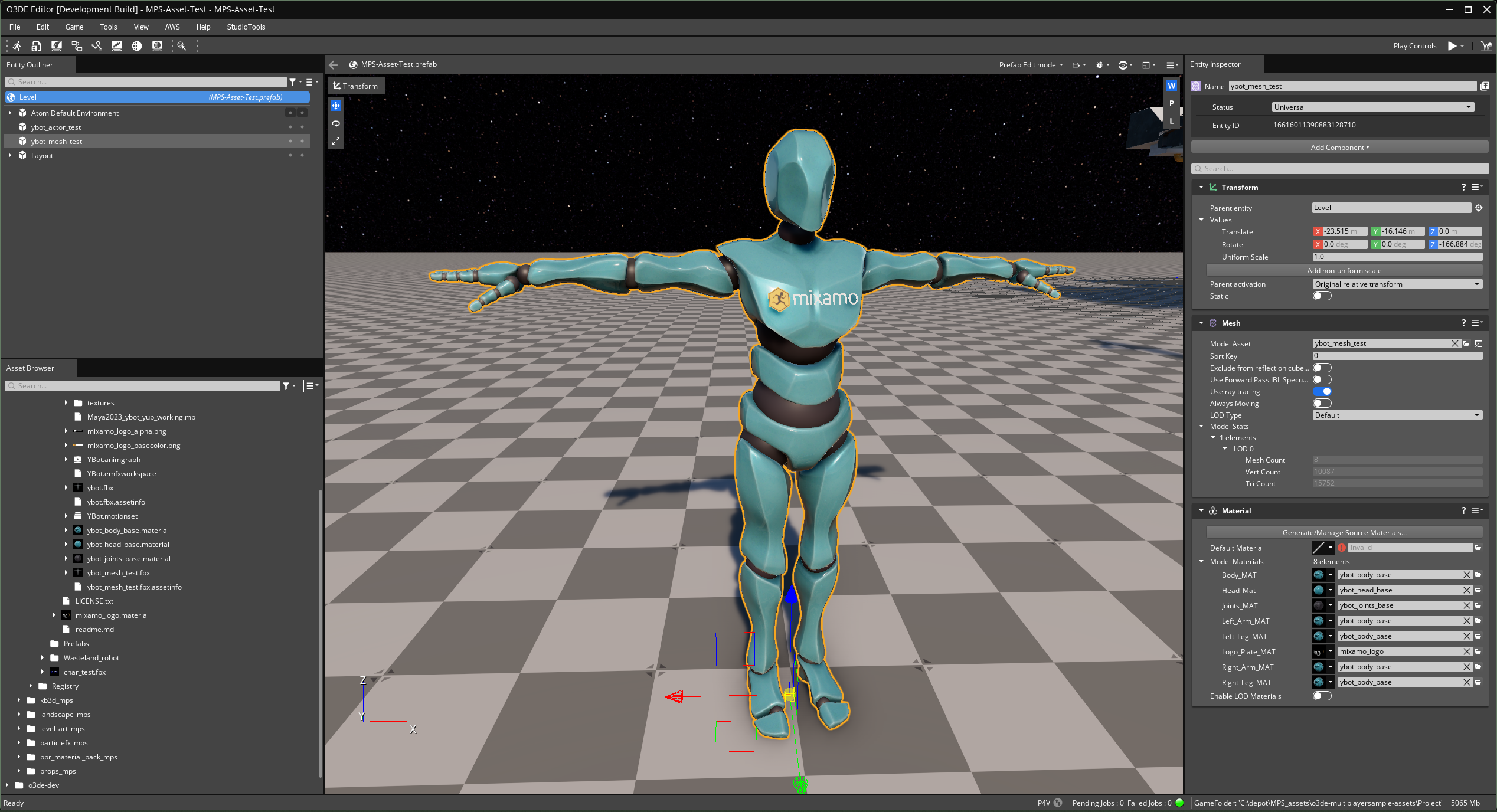Image resolution: width=1497 pixels, height=812 pixels.
Task: Remove Logo_Plate_MAT mixamo_logo material assignment
Action: click(x=1467, y=651)
